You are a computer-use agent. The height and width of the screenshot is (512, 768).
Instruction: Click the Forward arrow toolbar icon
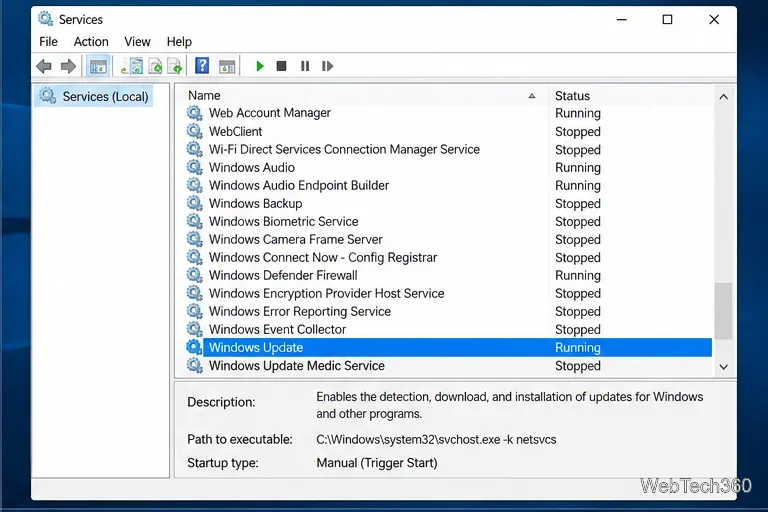click(x=68, y=66)
